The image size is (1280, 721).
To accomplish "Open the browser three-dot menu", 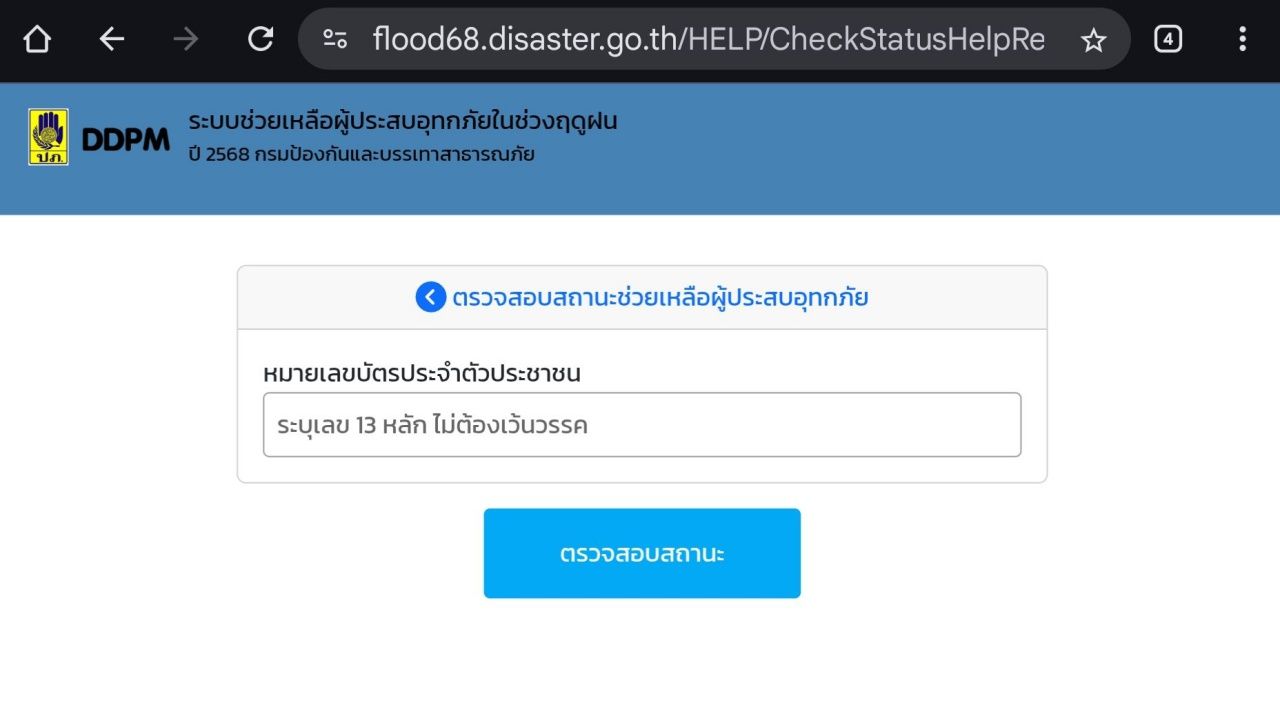I will coord(1242,40).
